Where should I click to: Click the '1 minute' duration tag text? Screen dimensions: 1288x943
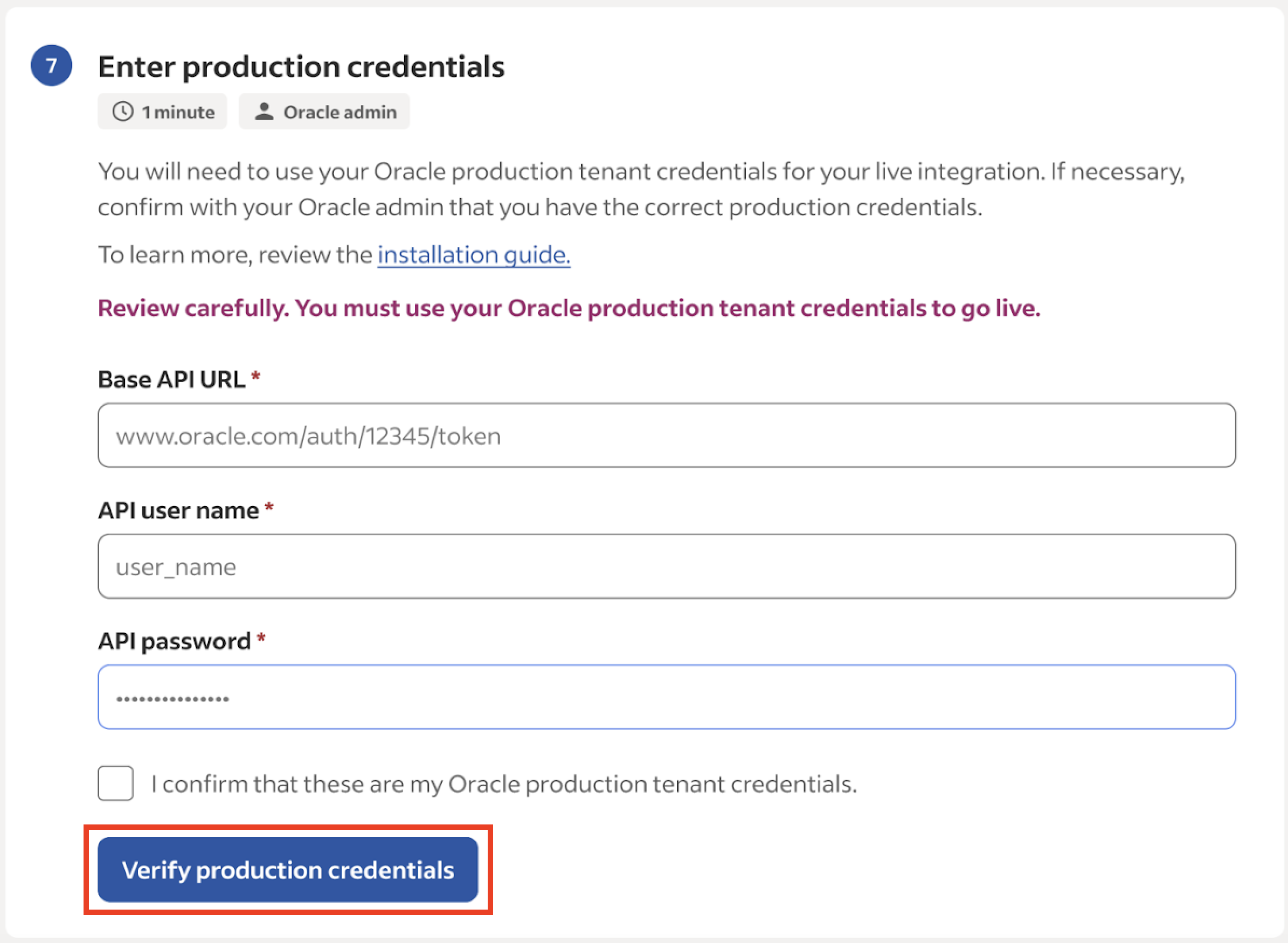tap(178, 112)
